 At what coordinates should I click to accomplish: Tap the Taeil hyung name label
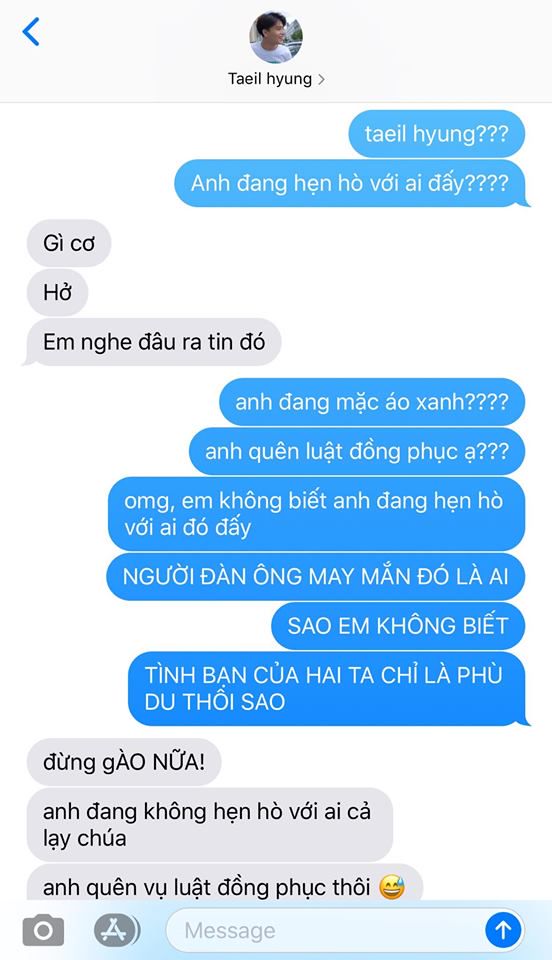tap(270, 79)
